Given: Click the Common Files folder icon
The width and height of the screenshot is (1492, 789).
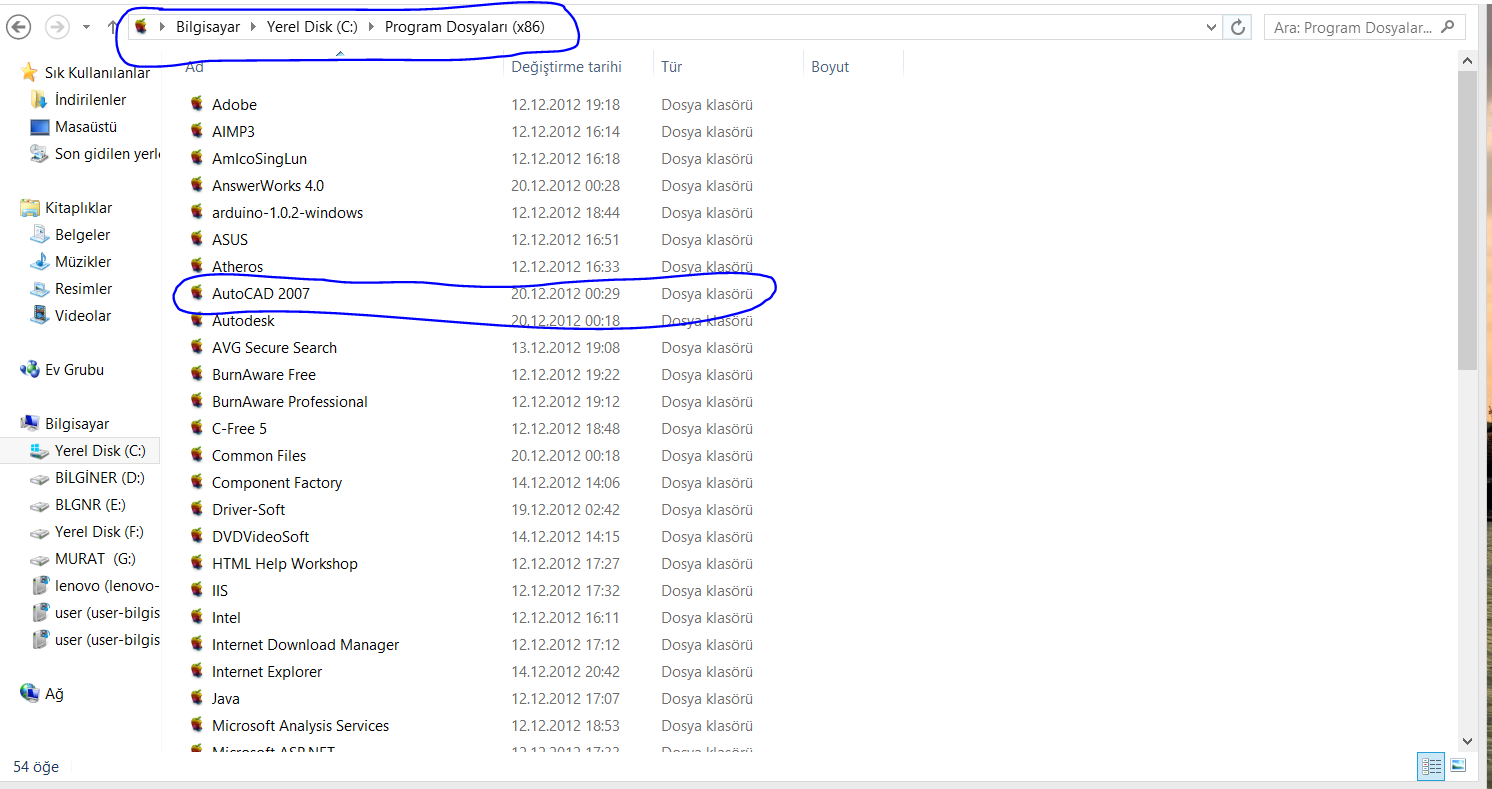Looking at the screenshot, I should coord(197,455).
